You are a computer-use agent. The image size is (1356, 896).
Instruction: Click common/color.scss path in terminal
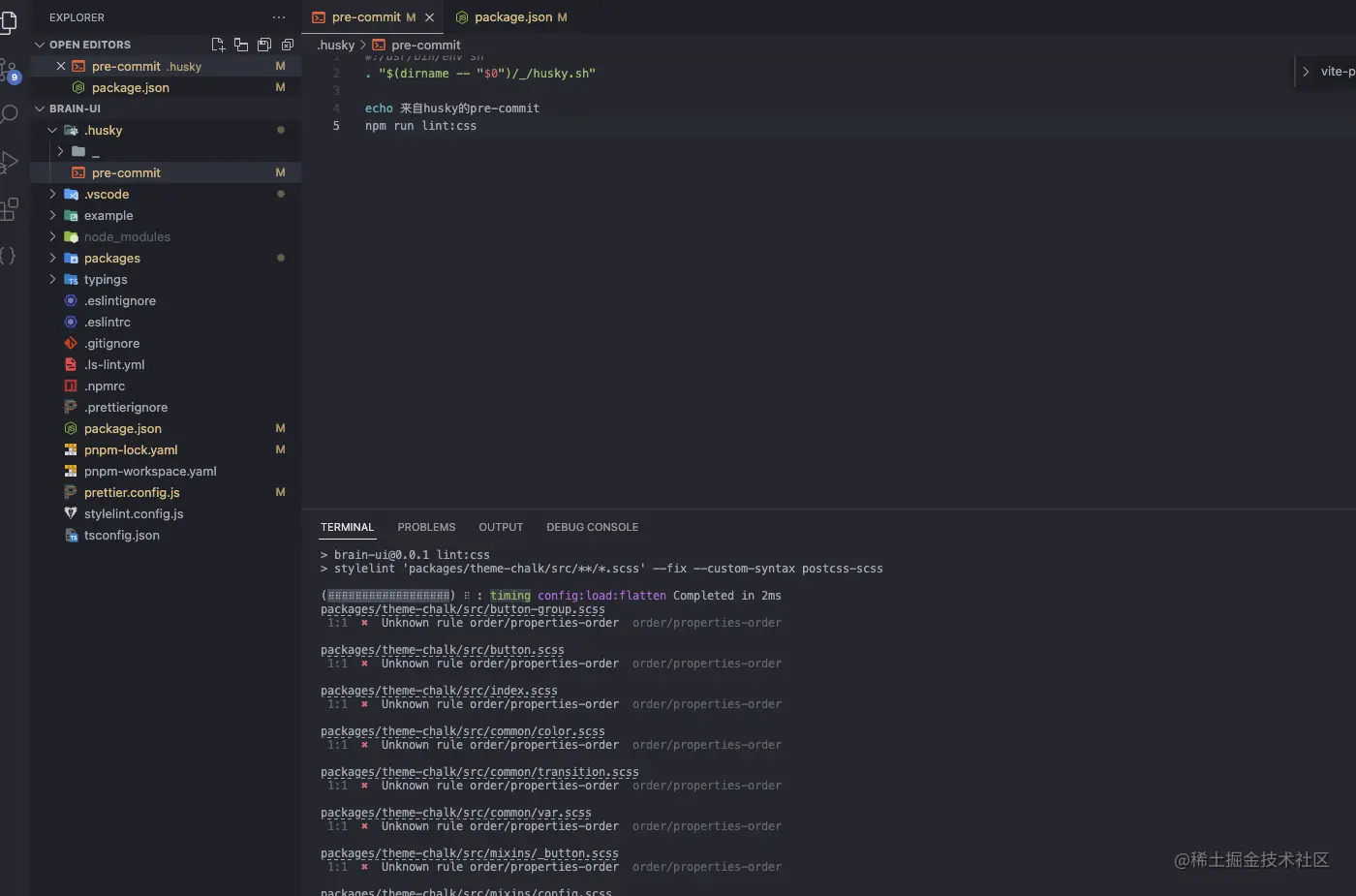coord(463,731)
